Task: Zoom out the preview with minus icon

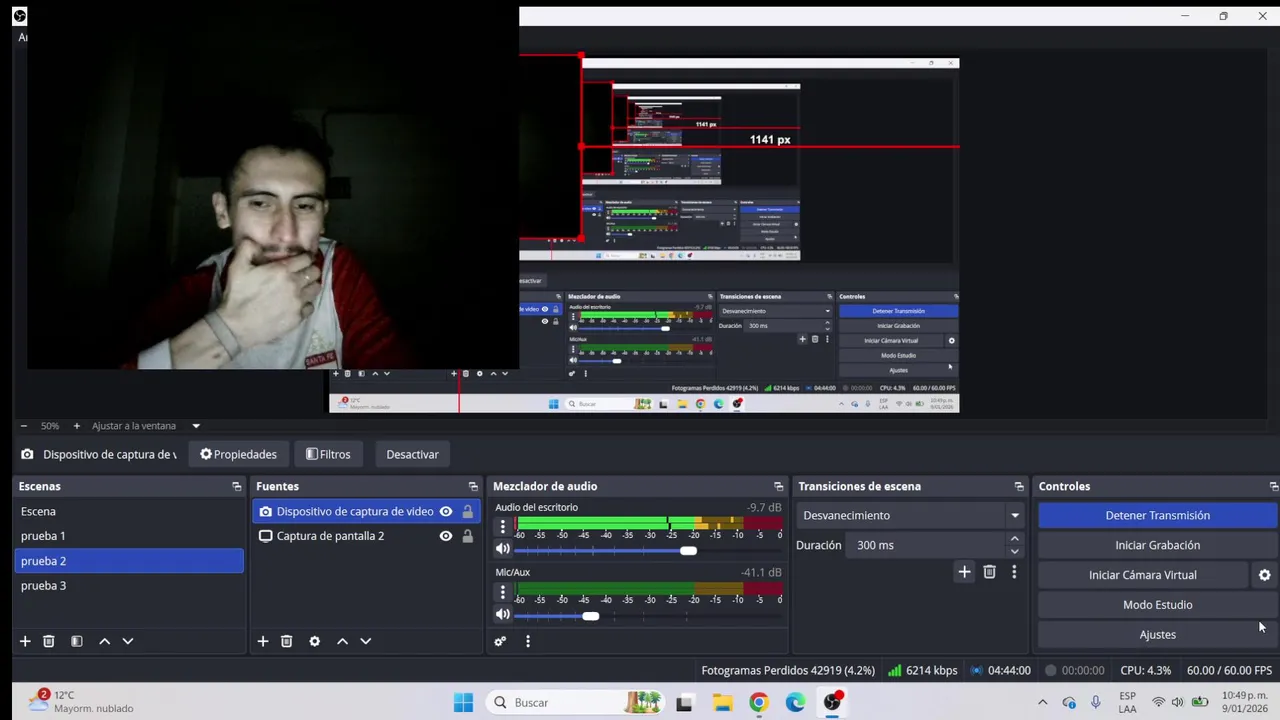Action: [23, 426]
